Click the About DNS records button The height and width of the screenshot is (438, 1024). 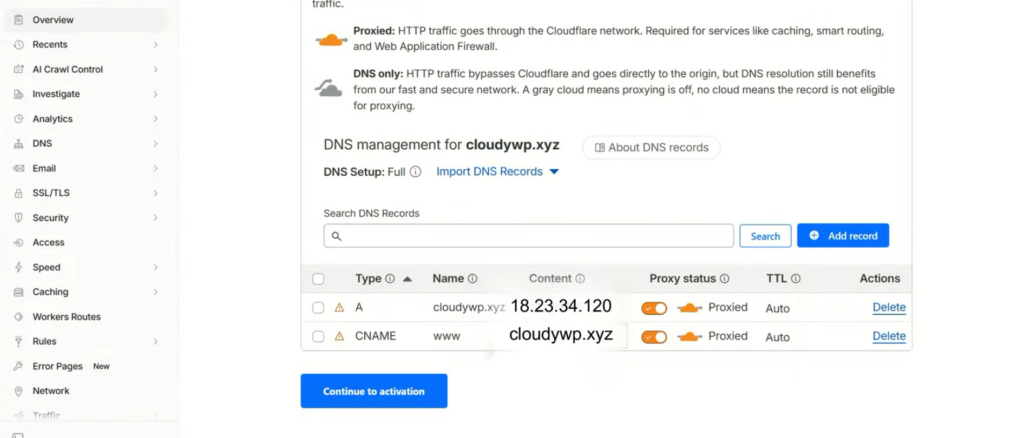pos(651,148)
